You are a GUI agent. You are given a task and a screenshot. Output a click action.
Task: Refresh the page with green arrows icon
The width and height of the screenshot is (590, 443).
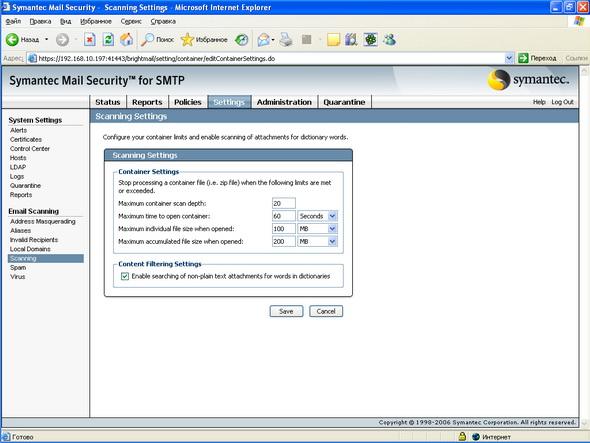[108, 40]
